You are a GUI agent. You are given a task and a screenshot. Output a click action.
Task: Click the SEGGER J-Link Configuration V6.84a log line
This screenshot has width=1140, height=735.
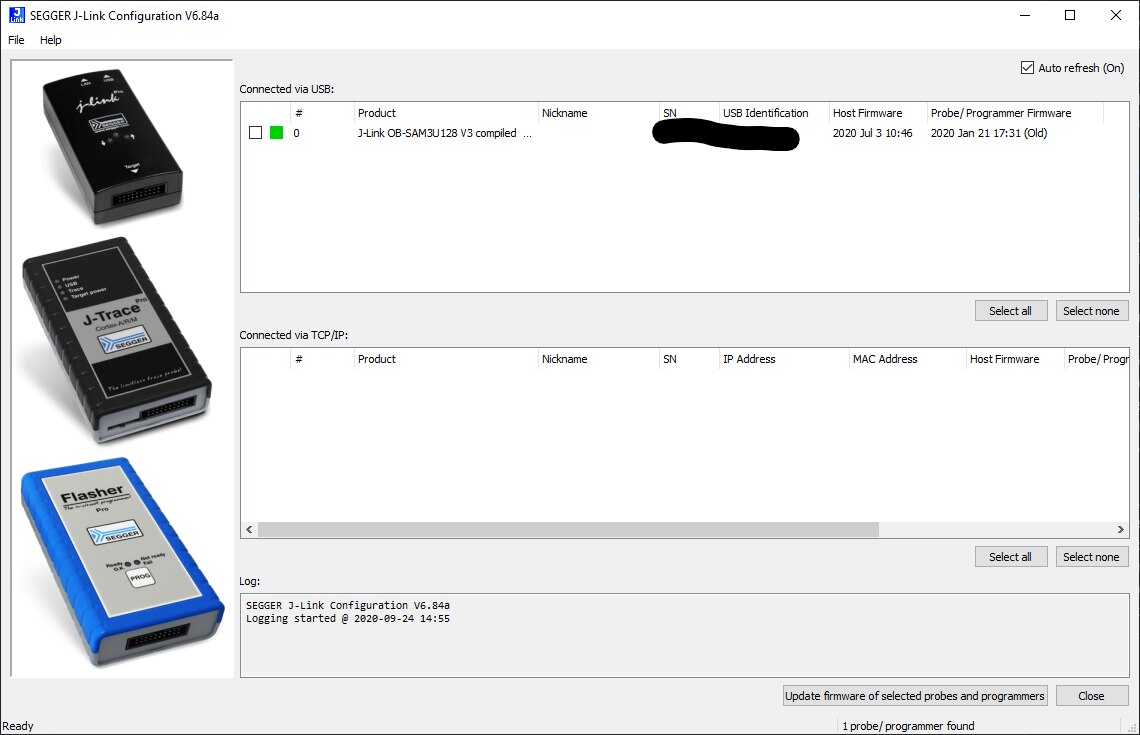348,605
